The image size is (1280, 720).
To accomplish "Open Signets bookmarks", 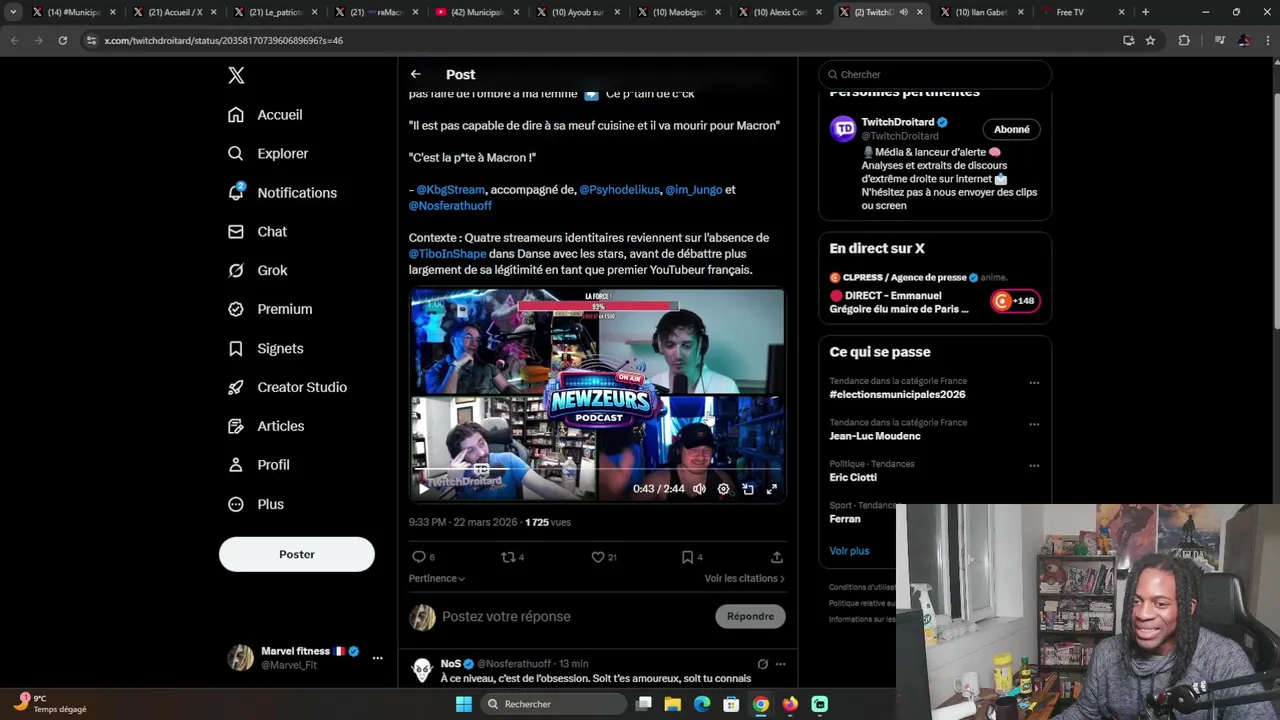I will (x=265, y=349).
